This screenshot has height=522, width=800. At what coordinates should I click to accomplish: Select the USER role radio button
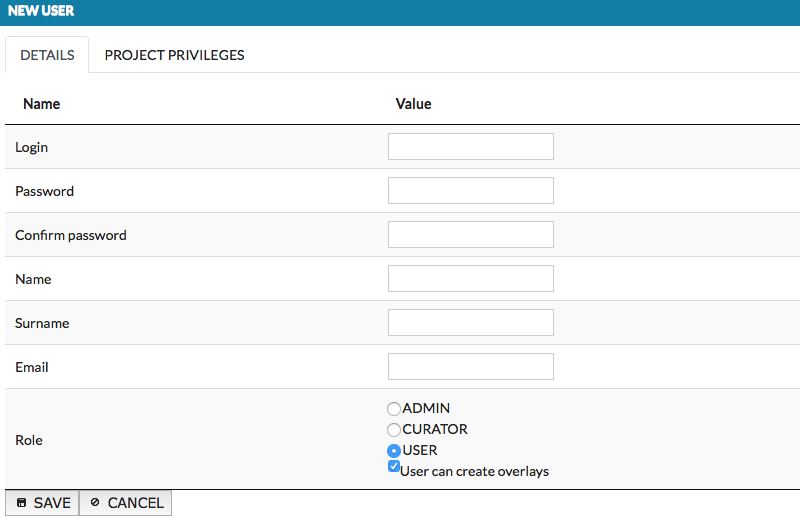(x=394, y=451)
